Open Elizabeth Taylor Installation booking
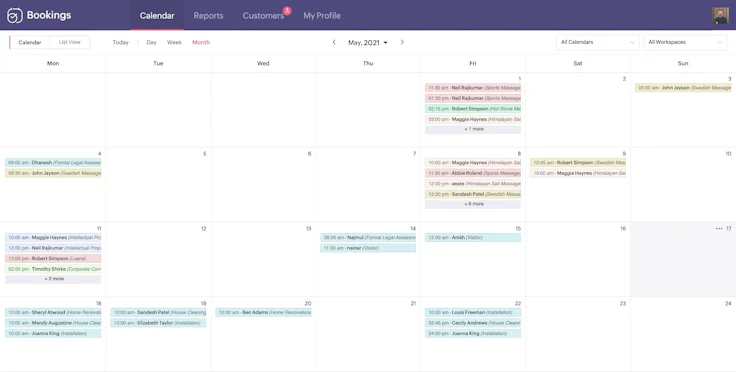This screenshot has height=372, width=736. 158,323
